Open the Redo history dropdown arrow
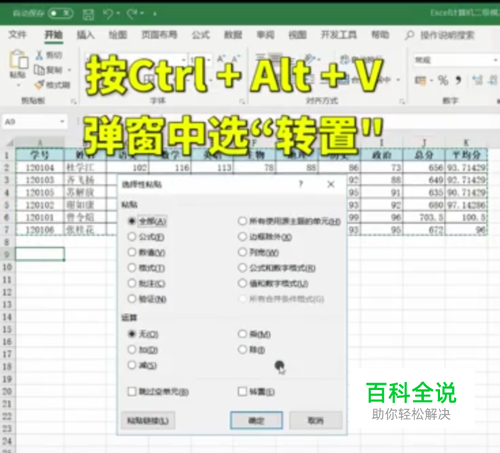The image size is (500, 453). click(142, 14)
